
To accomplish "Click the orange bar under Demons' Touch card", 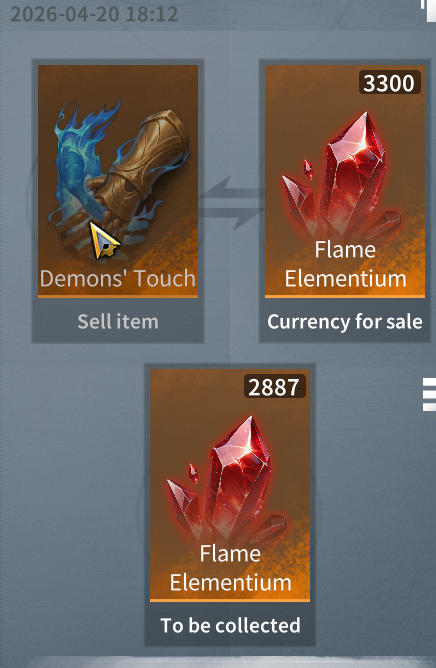I will click(118, 296).
